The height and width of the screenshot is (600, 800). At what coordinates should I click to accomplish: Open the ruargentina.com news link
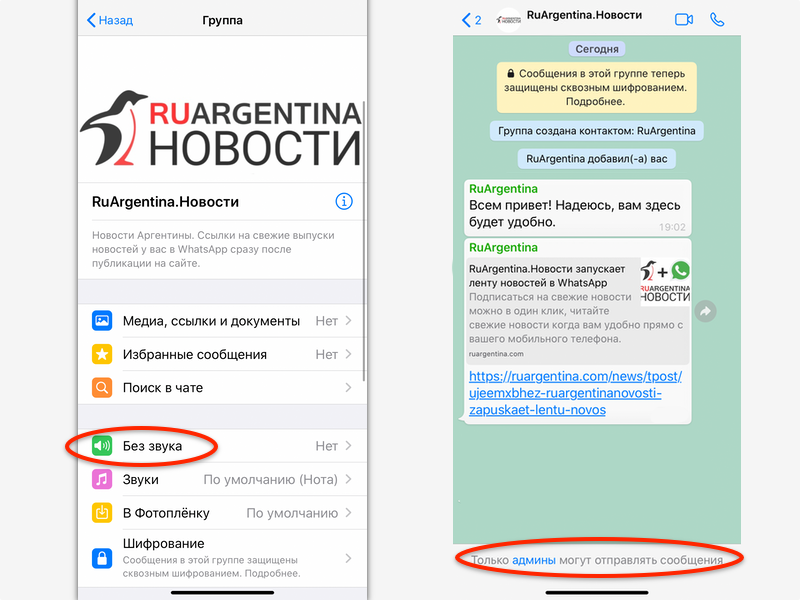576,393
